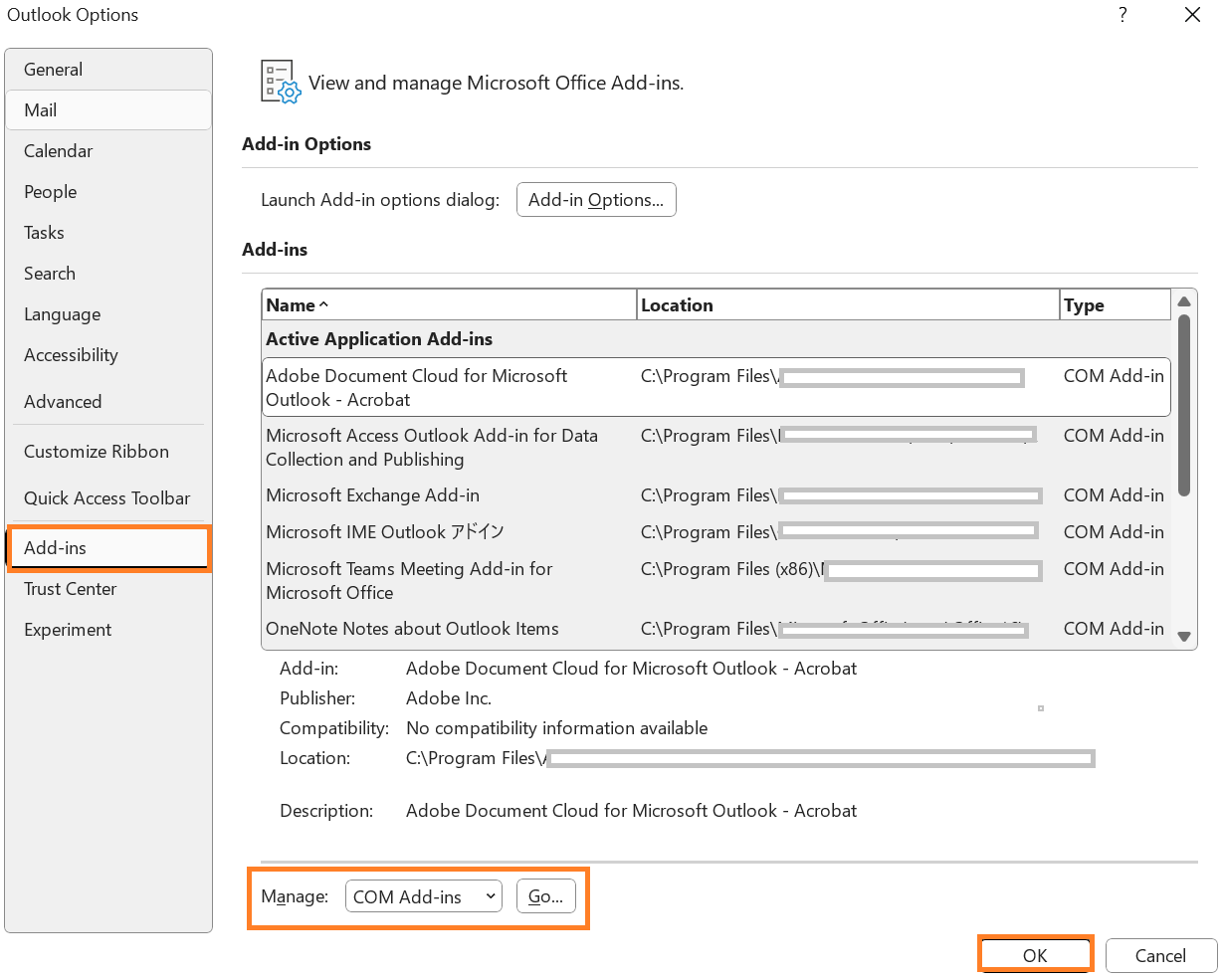This screenshot has height=980, width=1223.
Task: Select the Microsoft Exchange Add-in row
Action: (716, 495)
